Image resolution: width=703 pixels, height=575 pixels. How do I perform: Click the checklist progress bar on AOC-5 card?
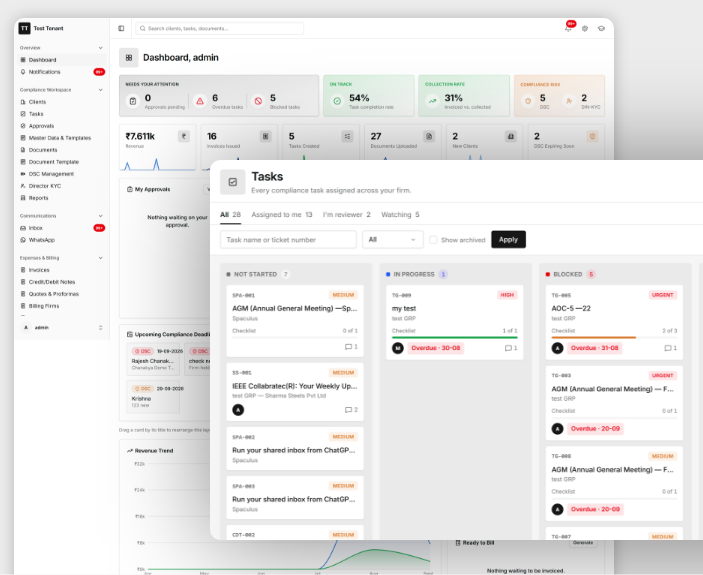614,337
